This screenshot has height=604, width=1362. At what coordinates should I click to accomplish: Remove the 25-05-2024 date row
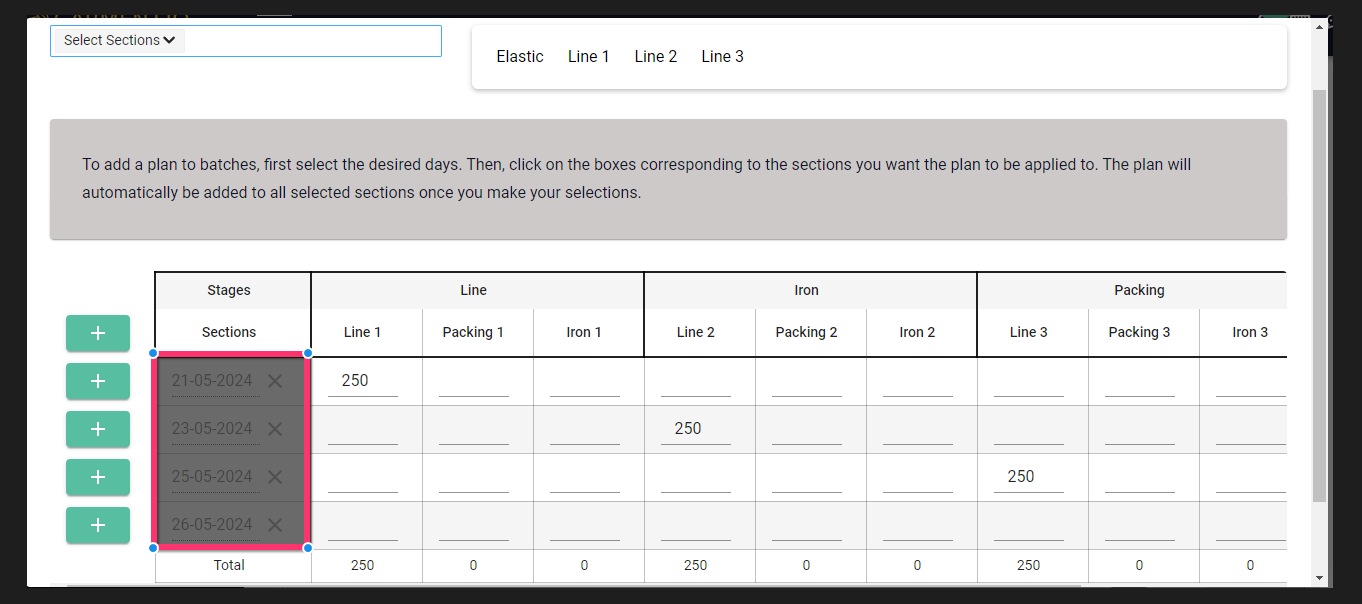click(275, 477)
